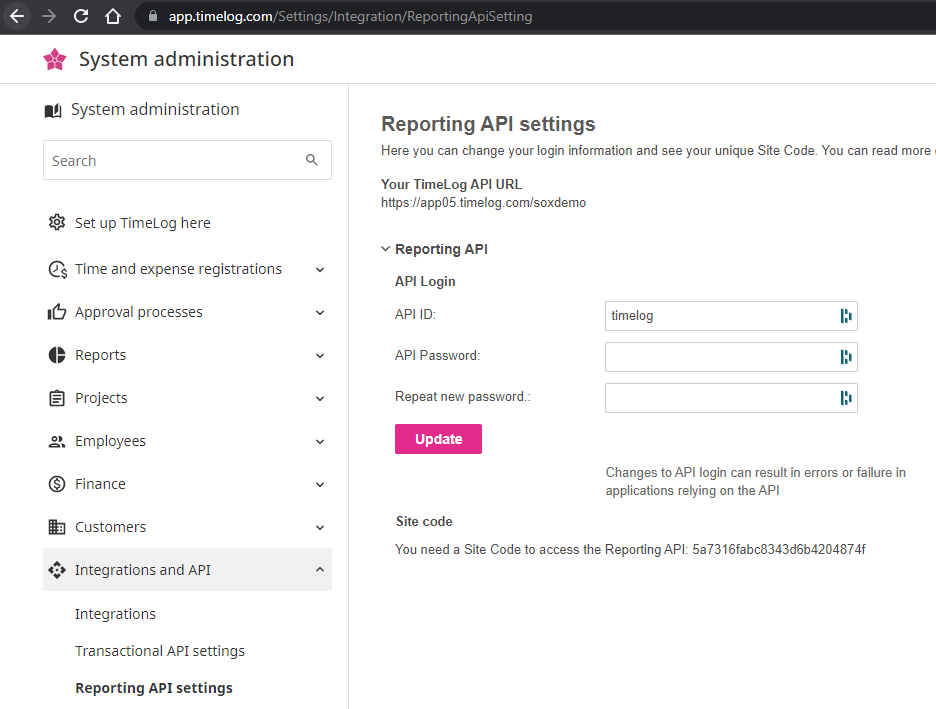Viewport: 936px width, 709px height.
Task: Click the search magnifier icon in sidebar
Action: (311, 160)
